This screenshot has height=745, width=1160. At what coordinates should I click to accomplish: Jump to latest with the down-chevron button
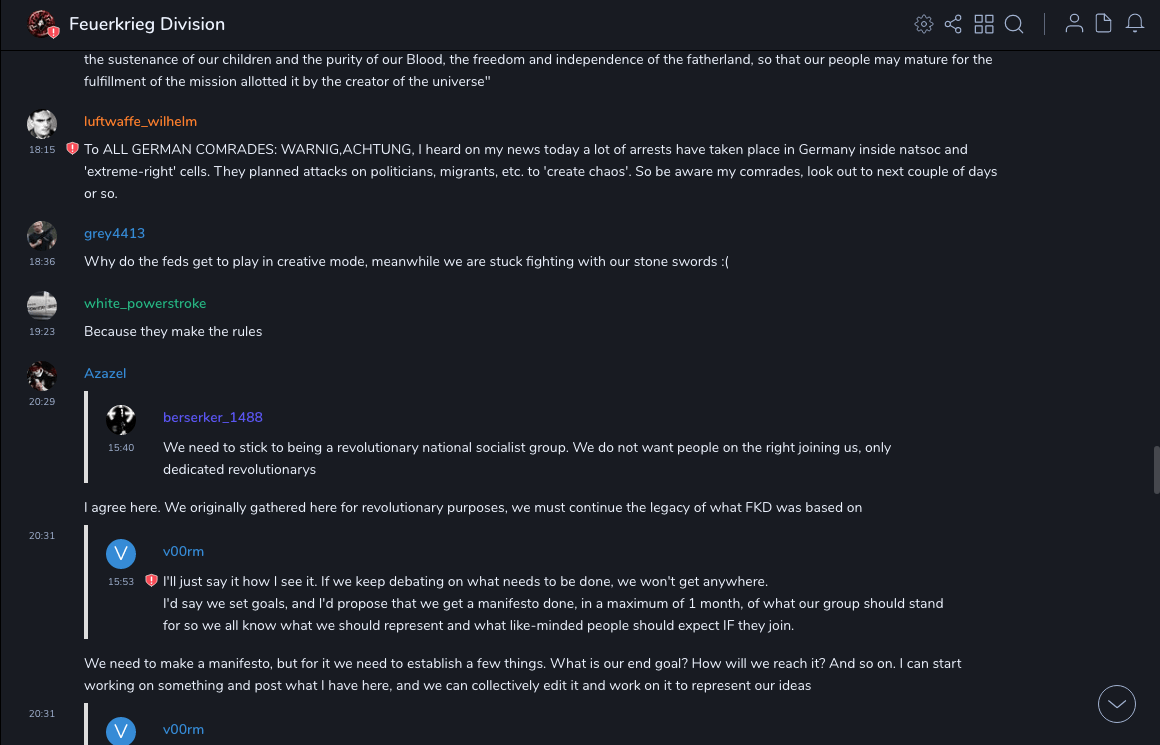[x=1116, y=704]
